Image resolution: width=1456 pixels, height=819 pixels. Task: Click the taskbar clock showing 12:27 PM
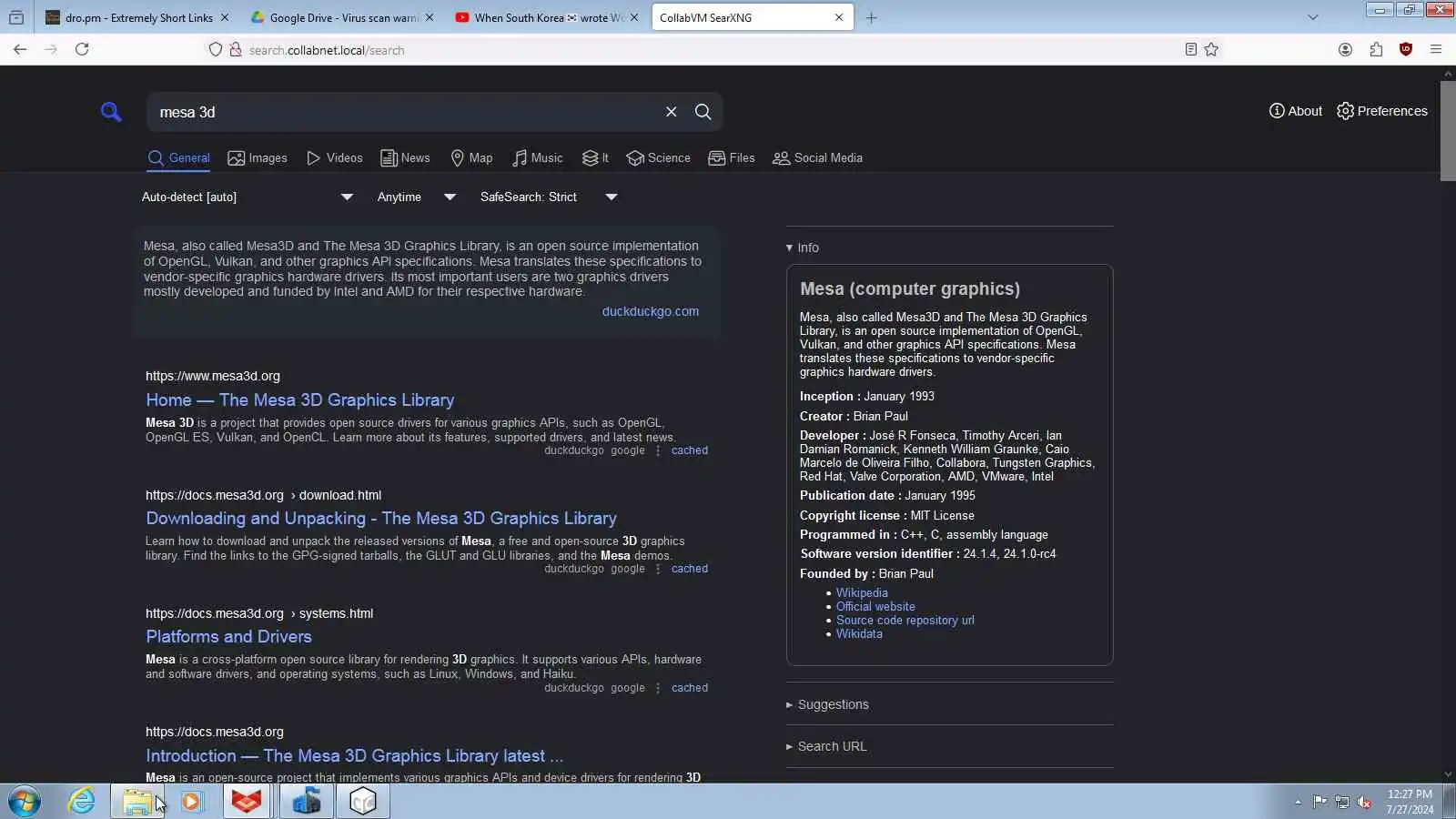point(1410,802)
